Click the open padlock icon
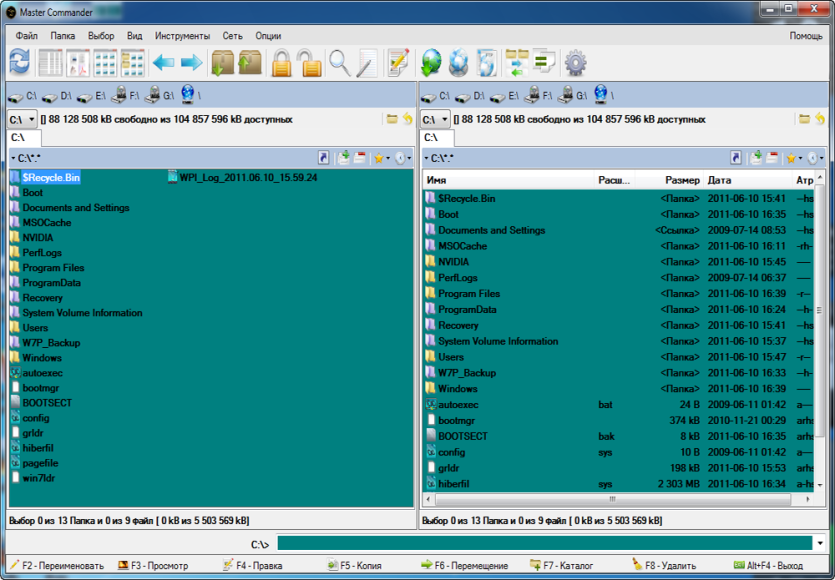The width and height of the screenshot is (835, 580). 309,63
